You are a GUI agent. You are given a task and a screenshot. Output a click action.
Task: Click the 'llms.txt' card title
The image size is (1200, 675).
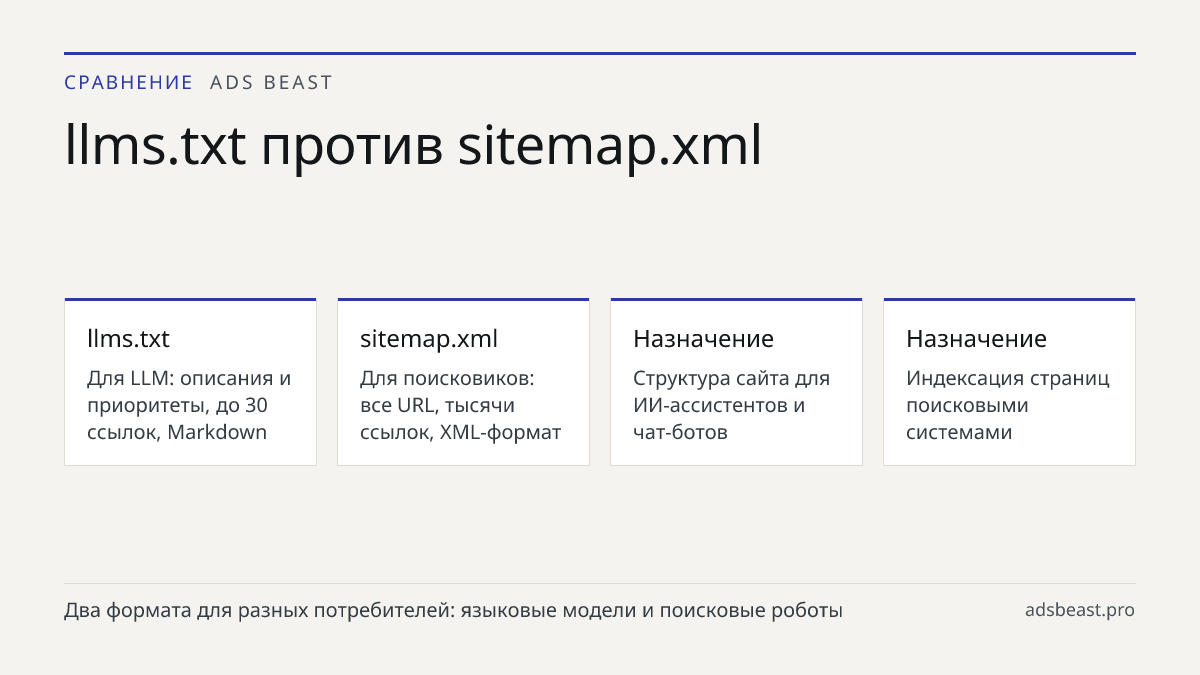coord(128,338)
